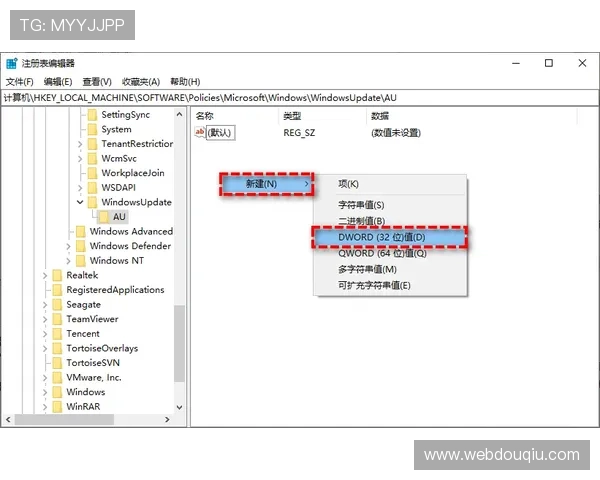
Task: Expand the TenantRestrictions key
Action: (80, 144)
